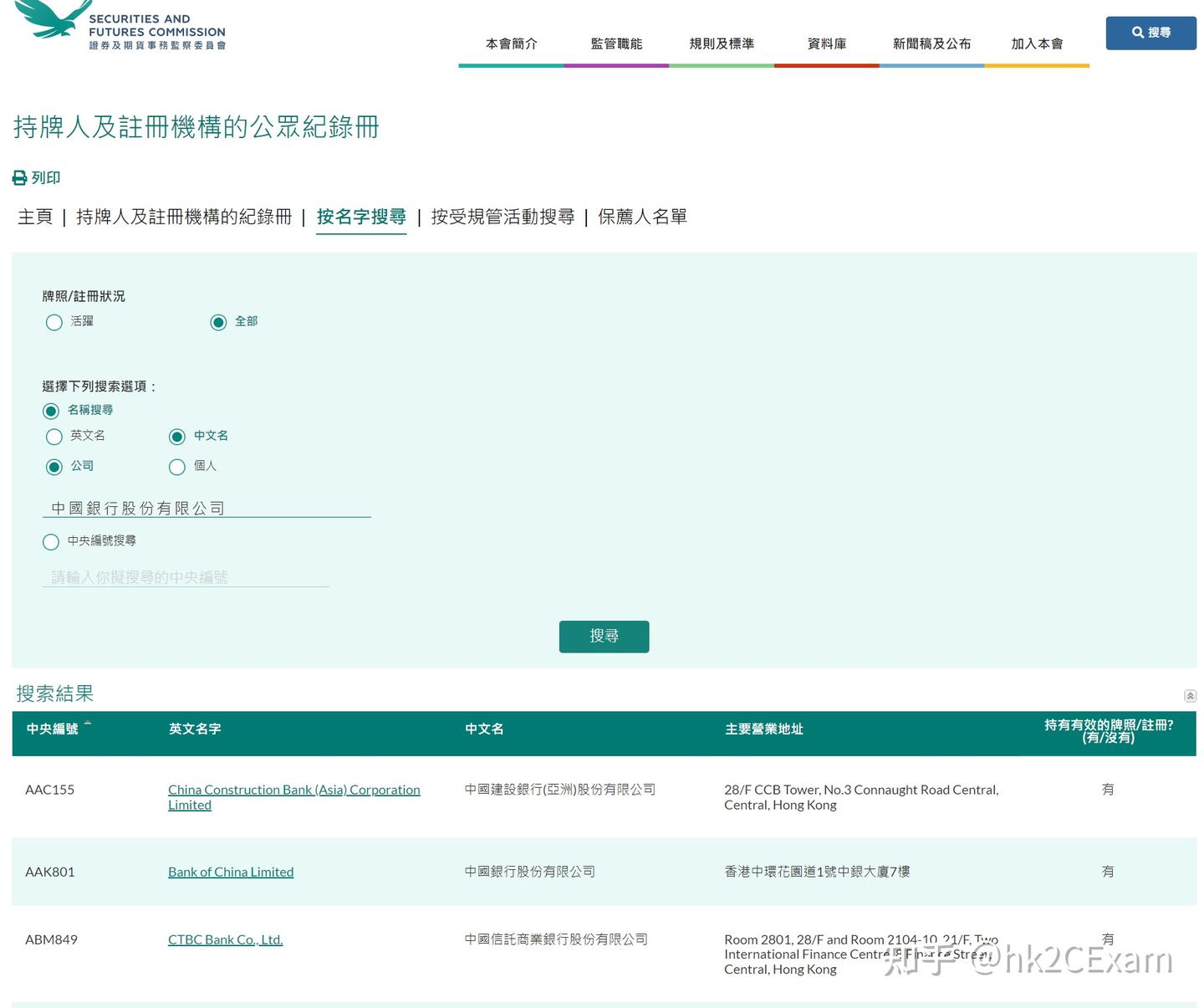Screen dimensions: 1204x1008
Task: Open the CTBC Bank Co., Ltd. link
Action: click(x=225, y=939)
